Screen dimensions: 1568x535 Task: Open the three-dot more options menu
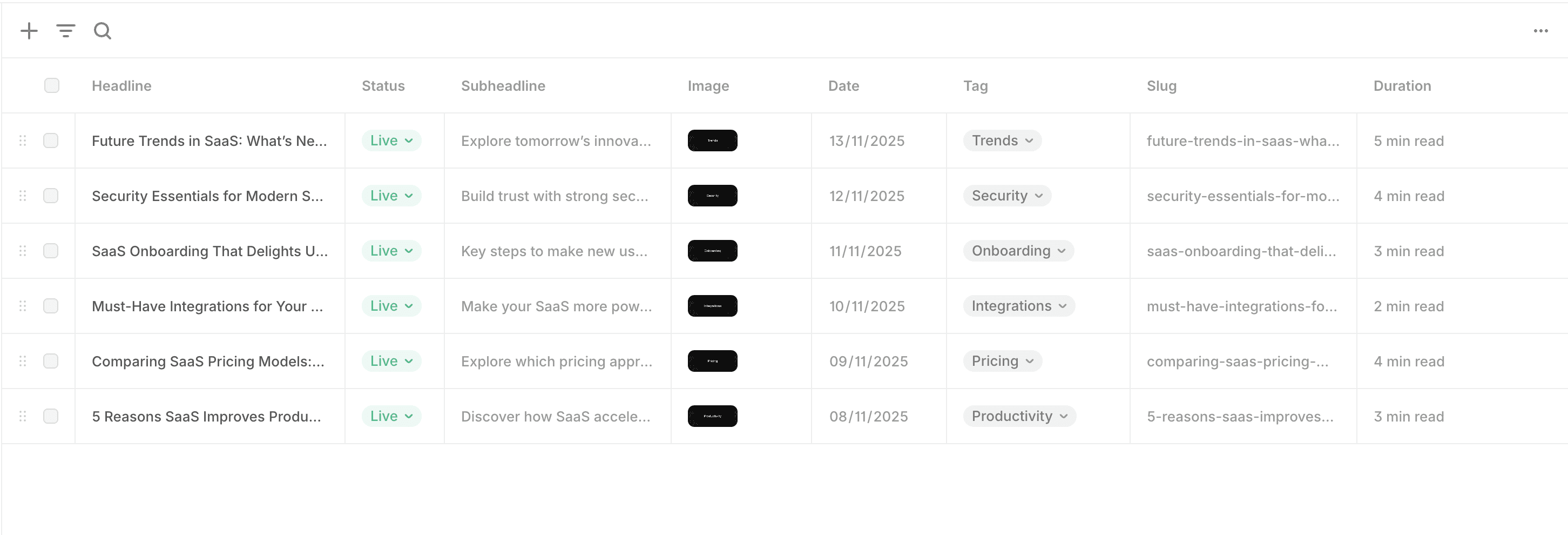[1540, 30]
